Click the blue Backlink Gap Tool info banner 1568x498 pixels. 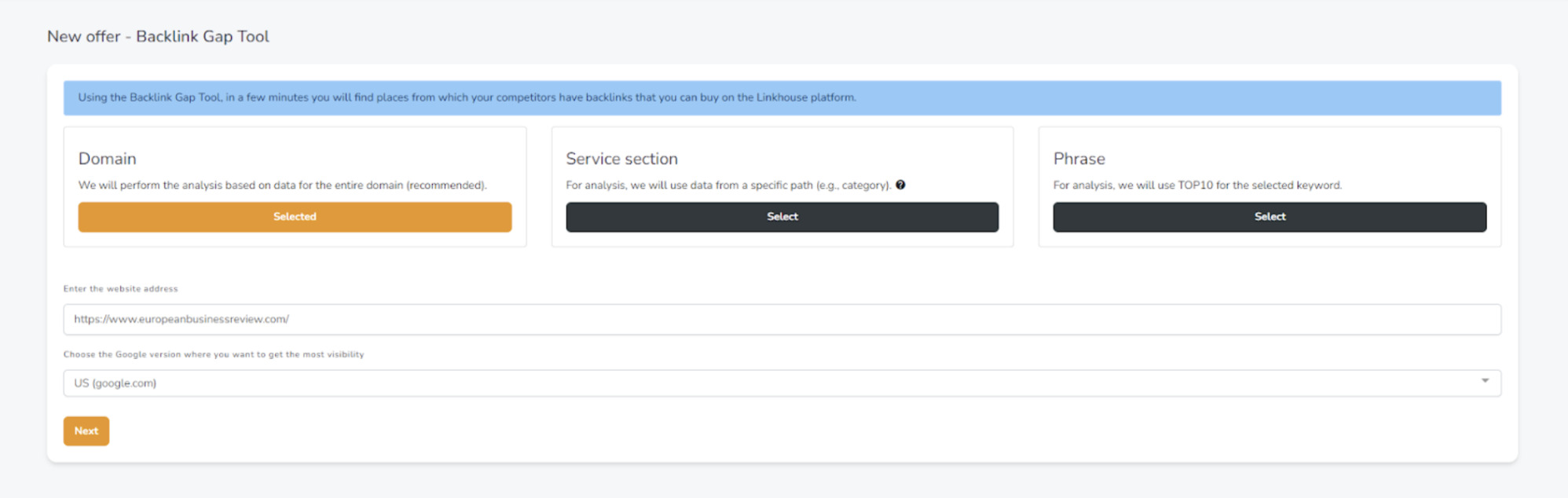[x=781, y=98]
